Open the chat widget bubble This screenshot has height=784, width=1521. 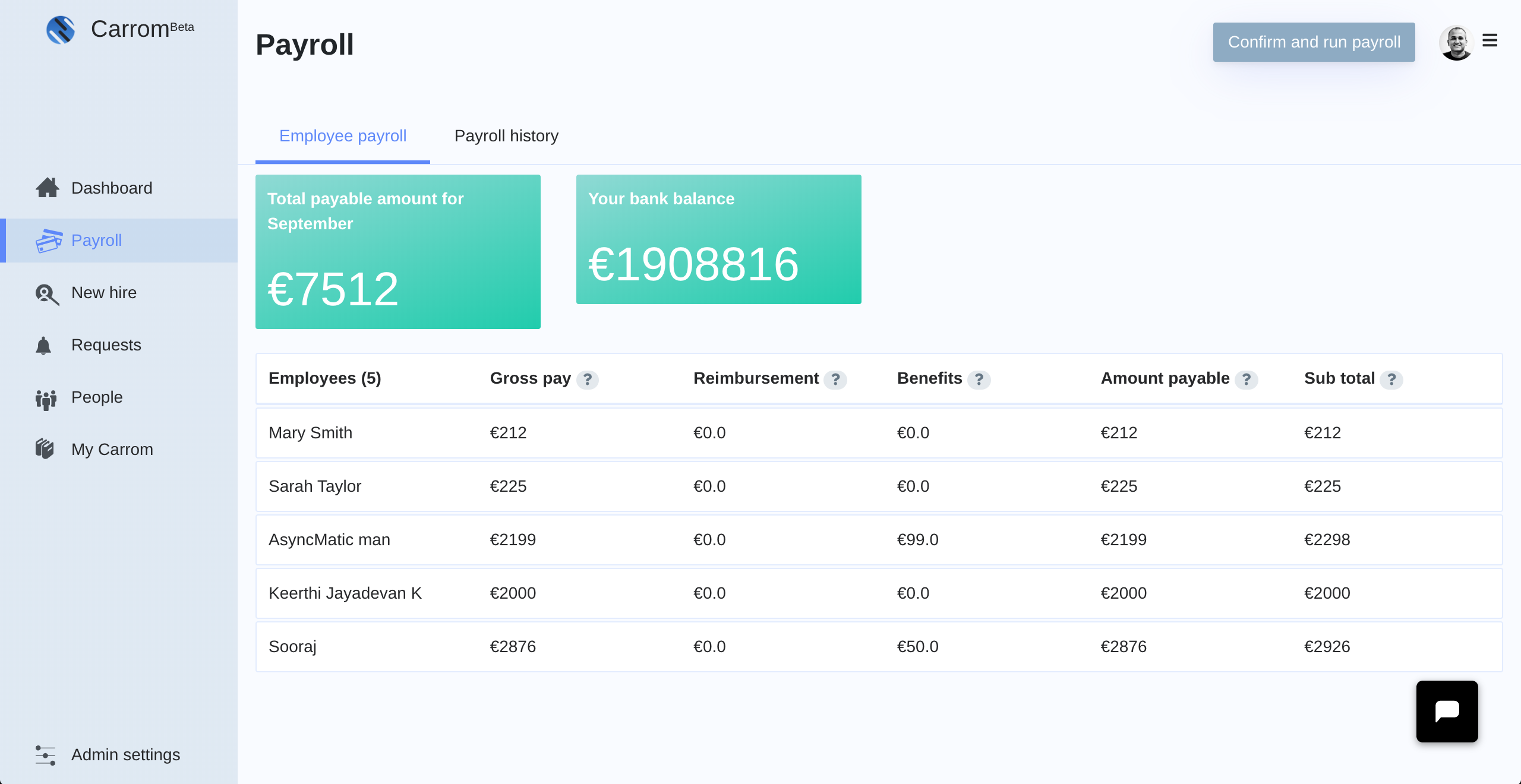click(x=1447, y=711)
